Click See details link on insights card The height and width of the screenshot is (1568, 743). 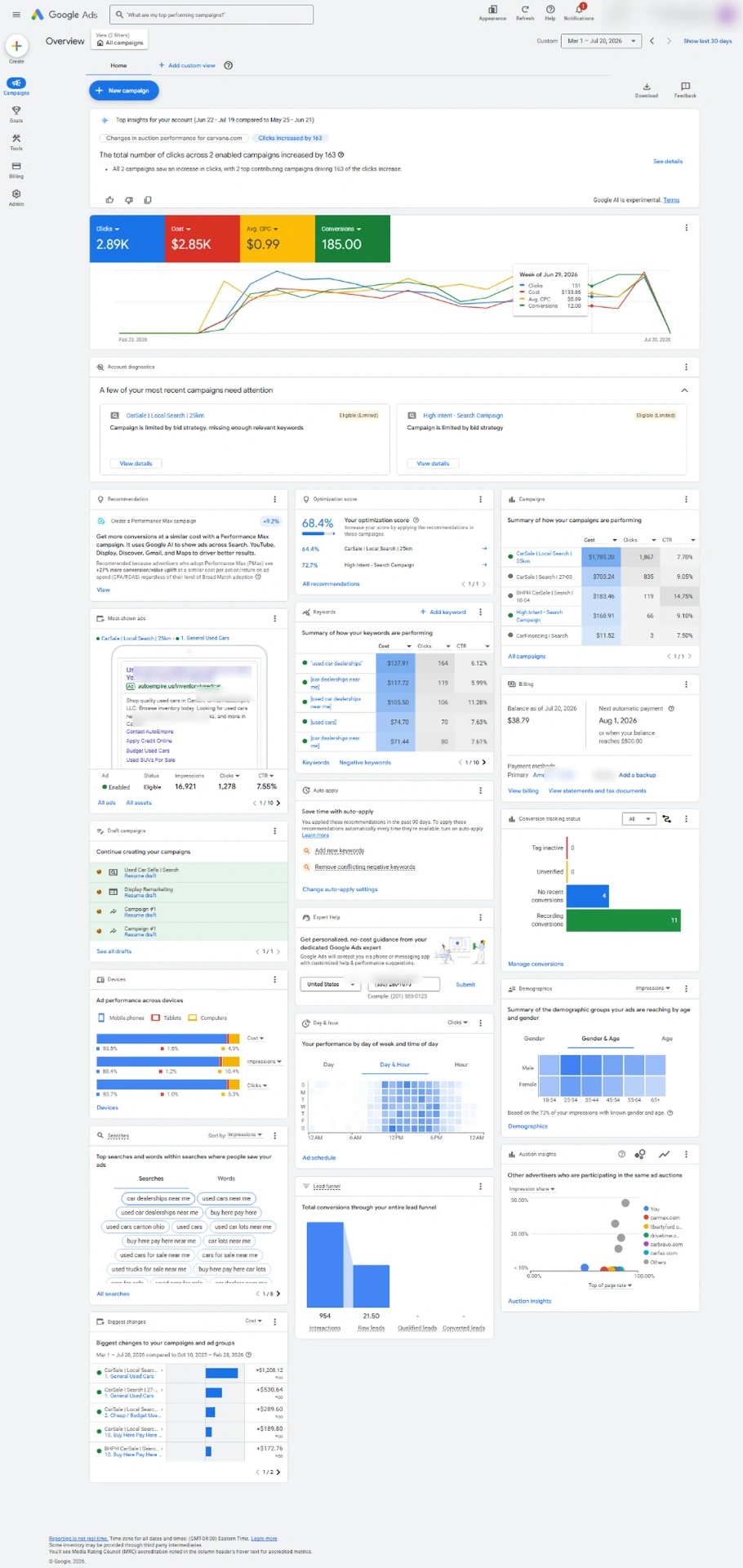(x=668, y=162)
